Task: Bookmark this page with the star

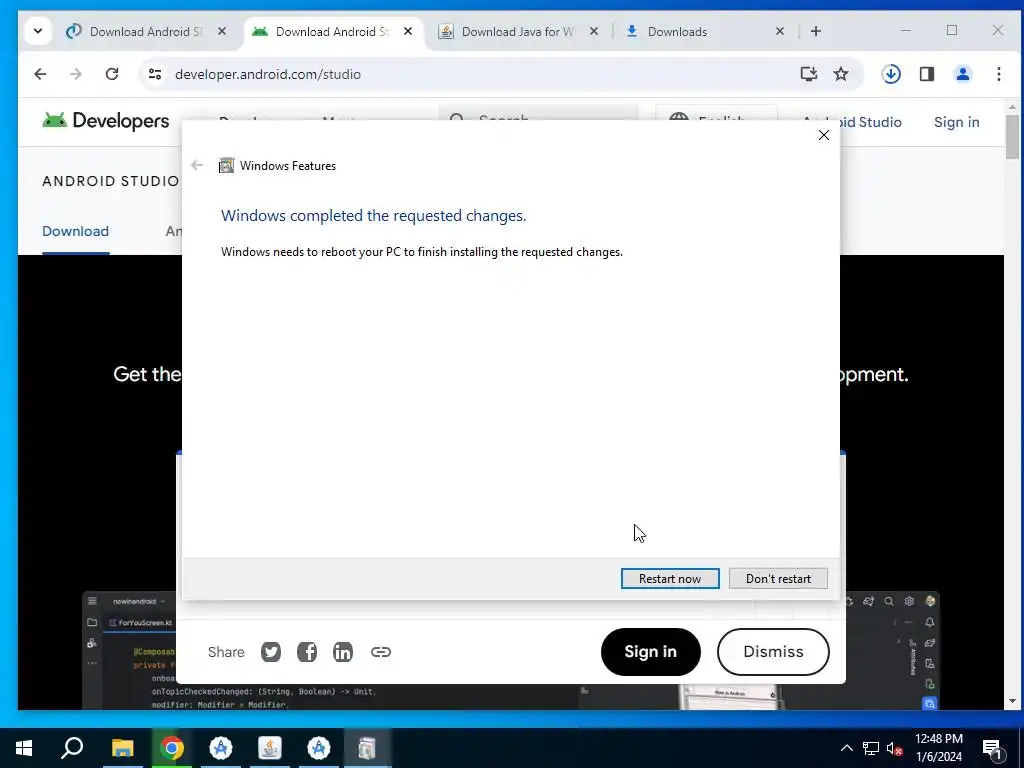Action: point(841,74)
